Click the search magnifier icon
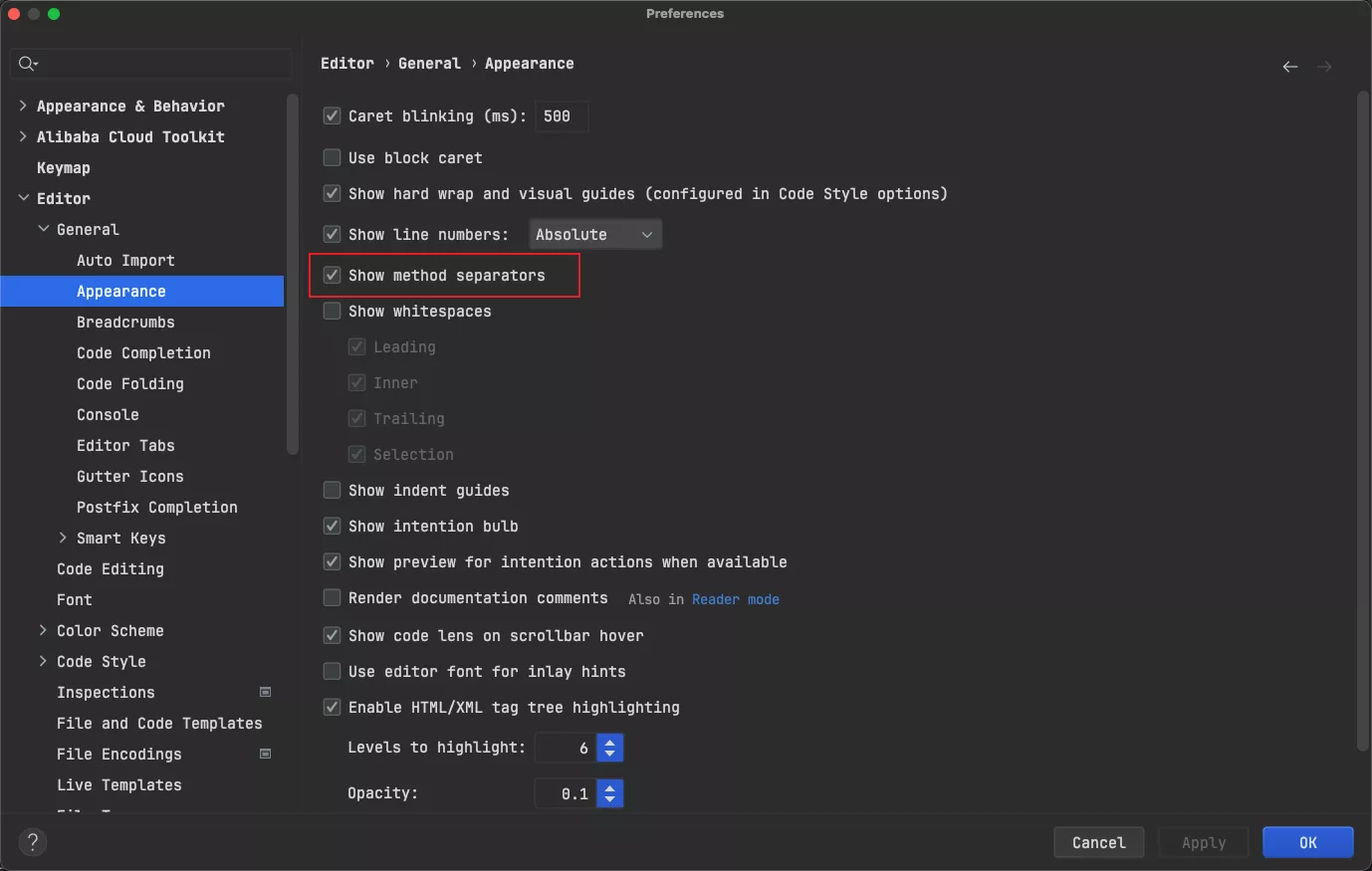This screenshot has height=871, width=1372. (x=27, y=64)
